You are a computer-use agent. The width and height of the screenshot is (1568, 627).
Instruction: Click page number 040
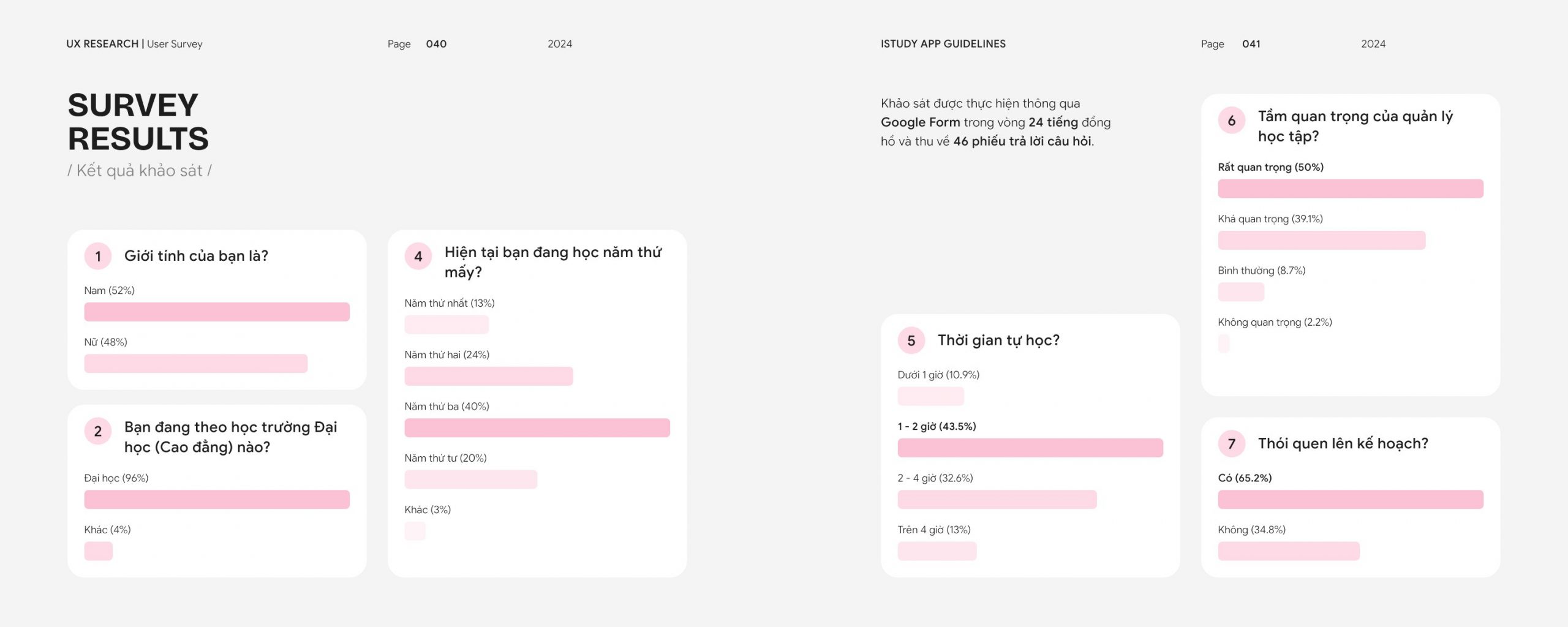pyautogui.click(x=436, y=44)
